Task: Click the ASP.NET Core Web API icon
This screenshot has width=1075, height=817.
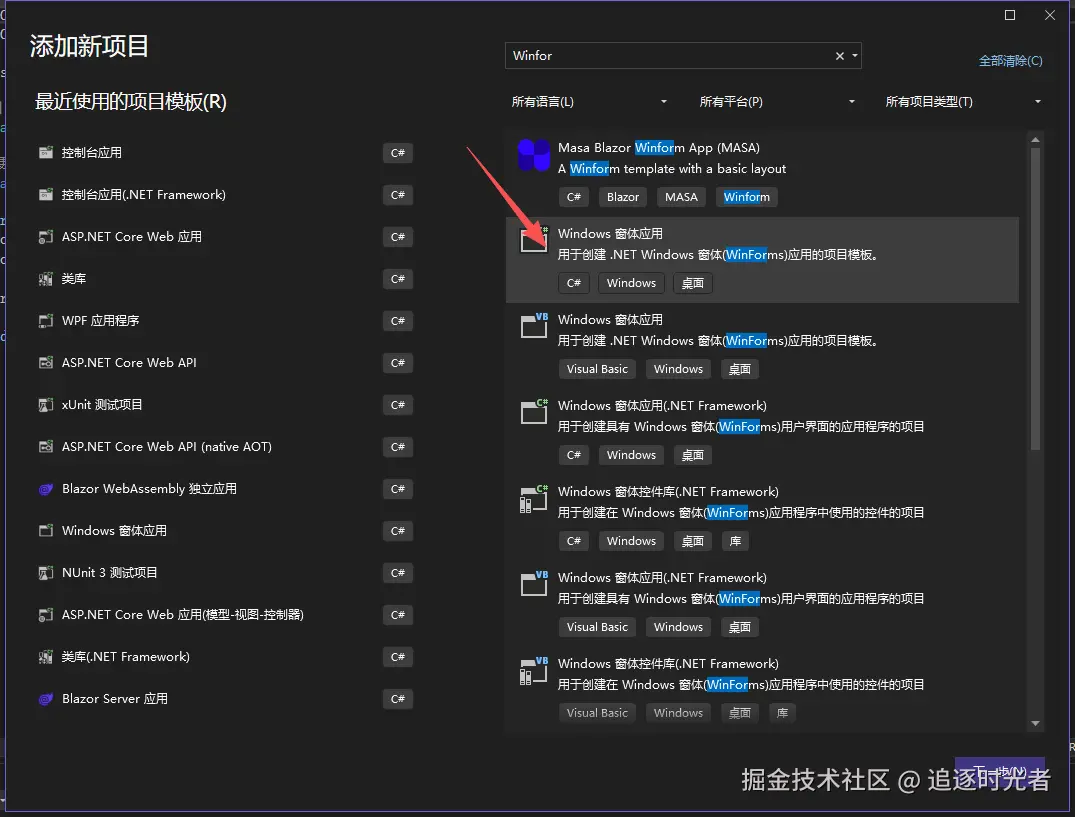Action: pyautogui.click(x=46, y=363)
